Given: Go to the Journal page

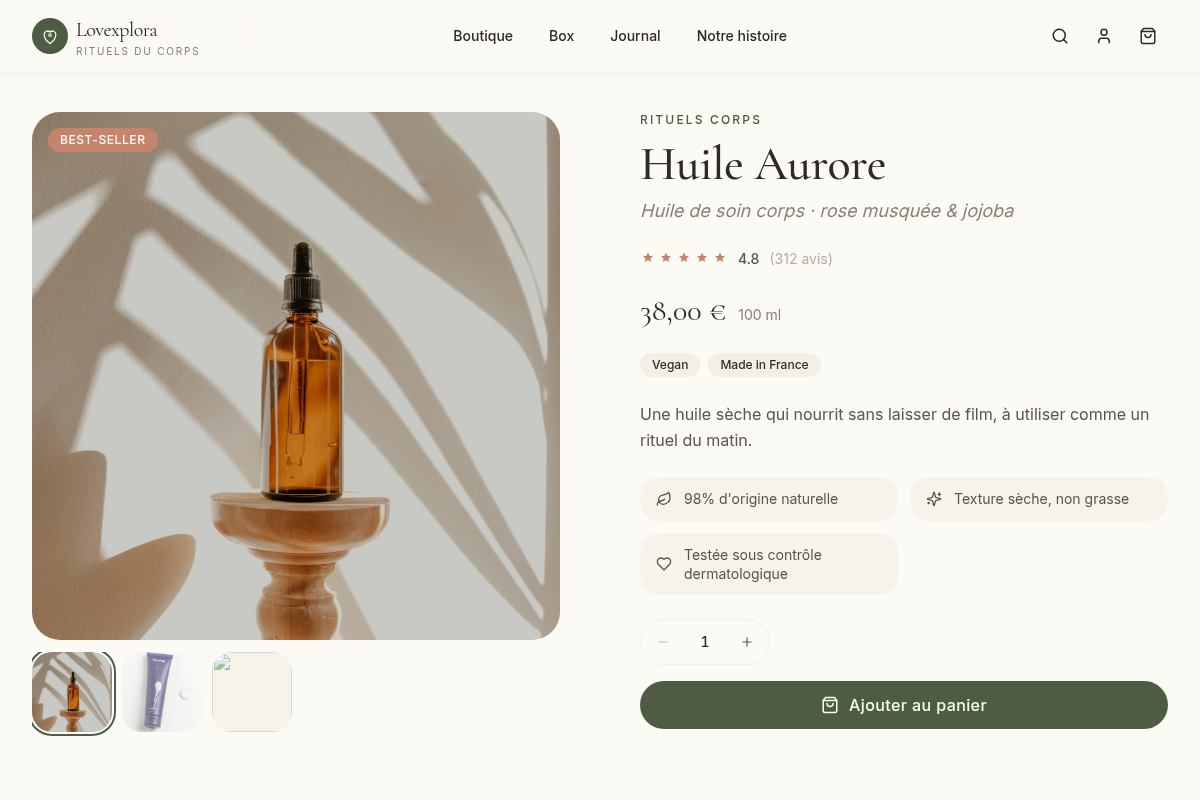Looking at the screenshot, I should pos(635,36).
